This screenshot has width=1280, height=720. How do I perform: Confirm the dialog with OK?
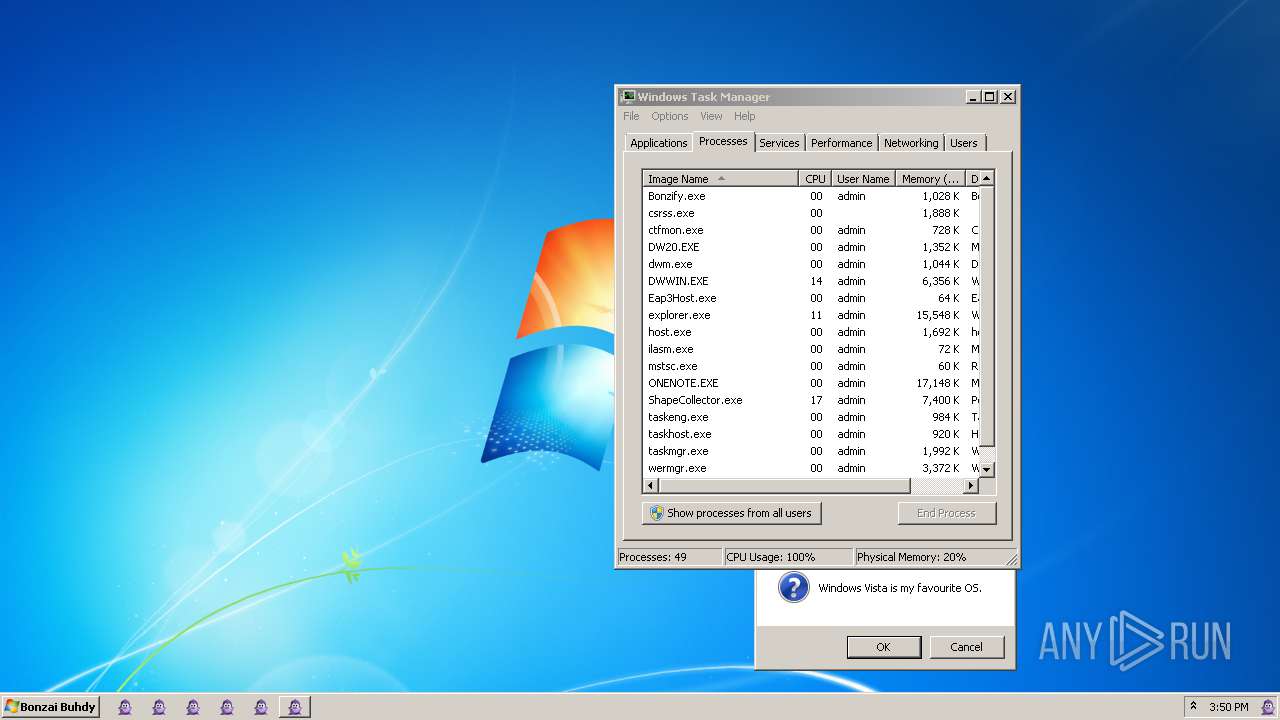point(883,647)
